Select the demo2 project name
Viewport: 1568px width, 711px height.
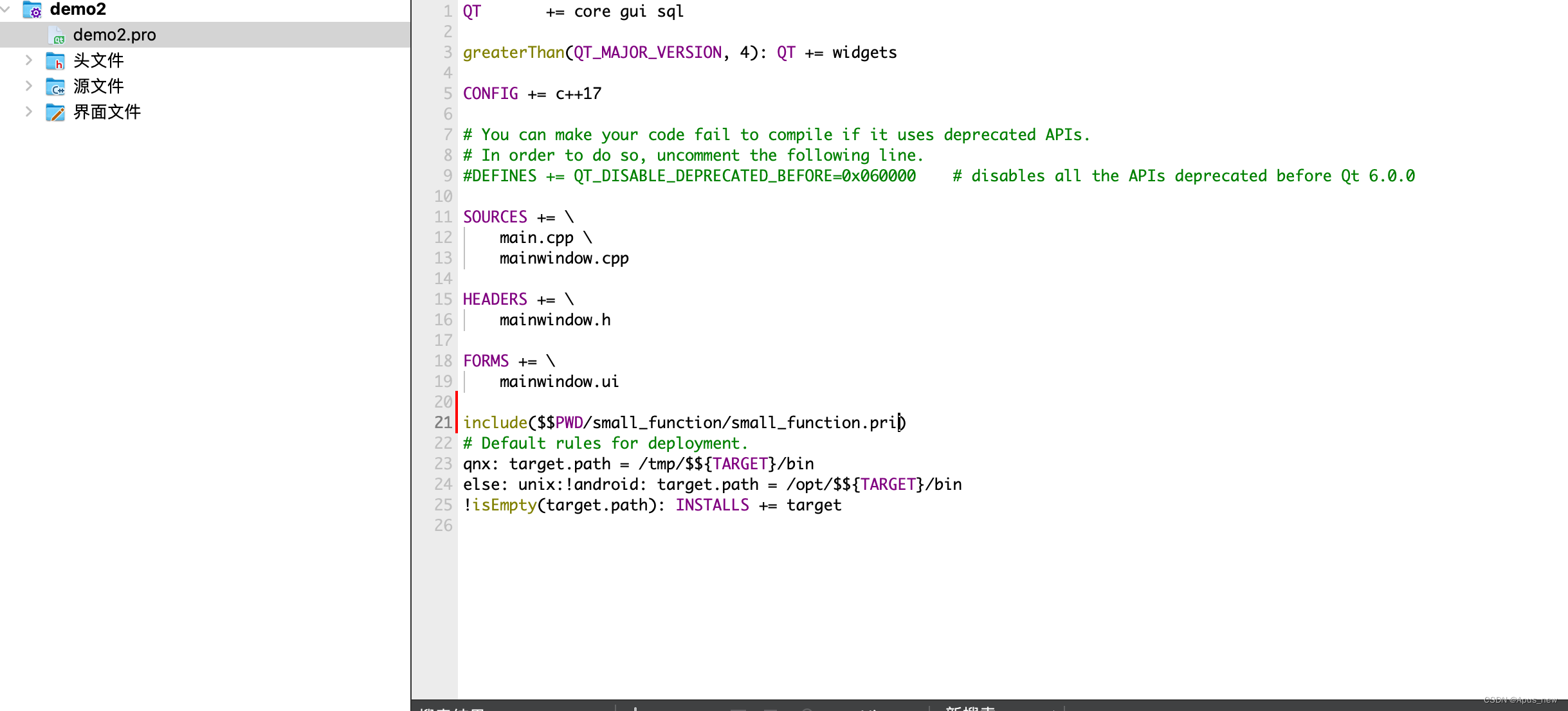click(78, 10)
